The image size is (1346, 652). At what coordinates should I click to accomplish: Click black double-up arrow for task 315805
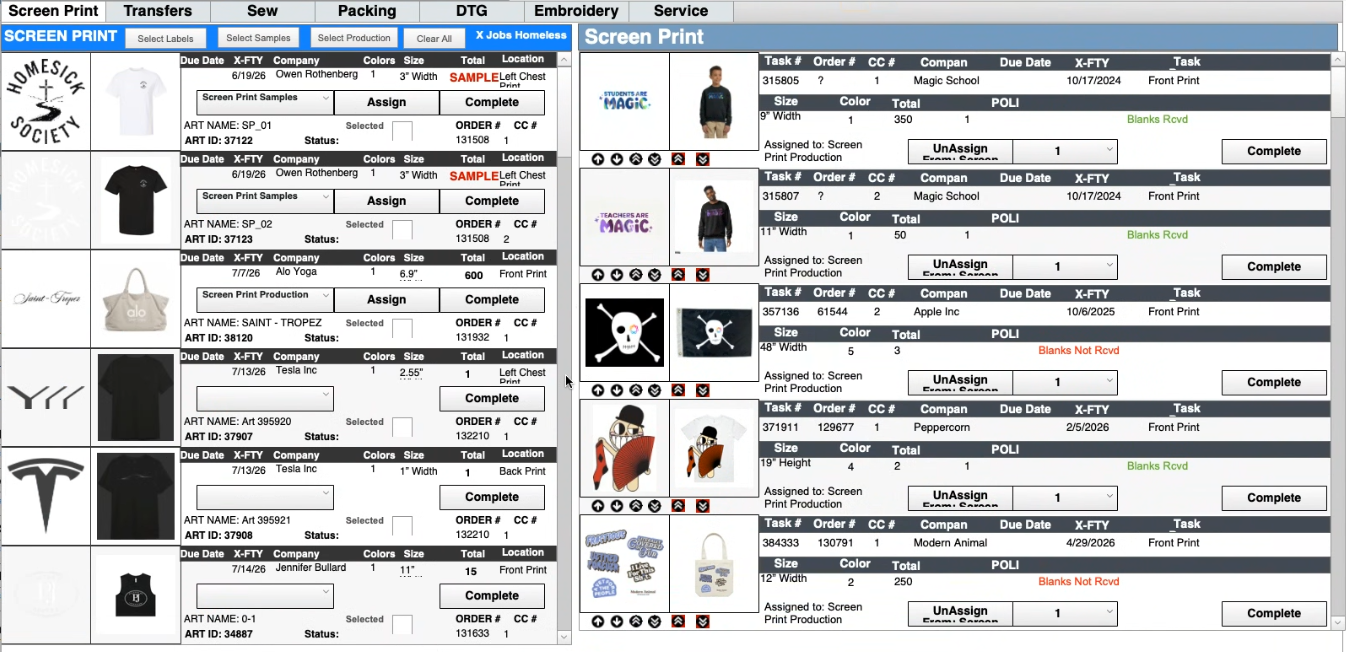(635, 159)
